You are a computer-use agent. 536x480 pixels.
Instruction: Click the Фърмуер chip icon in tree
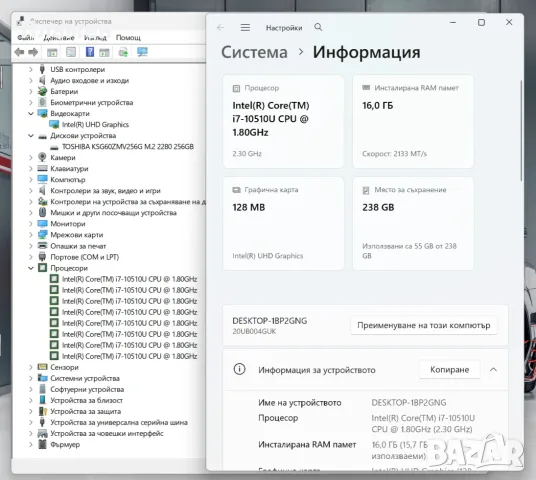point(42,444)
